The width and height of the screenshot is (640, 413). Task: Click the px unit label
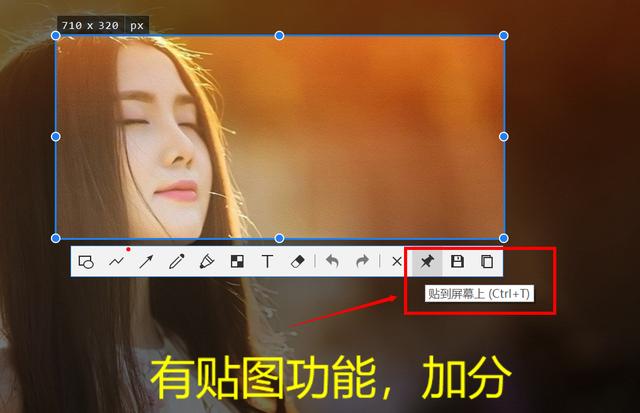pyautogui.click(x=137, y=26)
